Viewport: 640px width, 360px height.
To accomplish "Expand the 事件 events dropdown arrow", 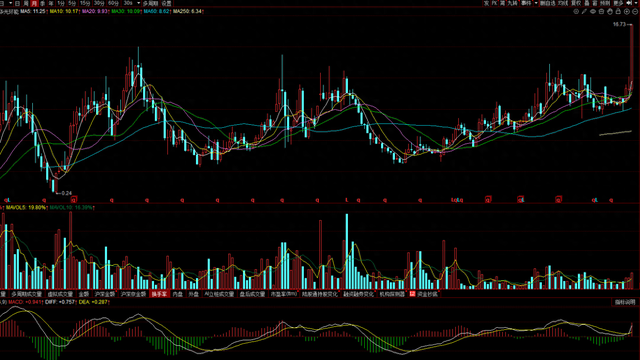I will coord(536,3).
